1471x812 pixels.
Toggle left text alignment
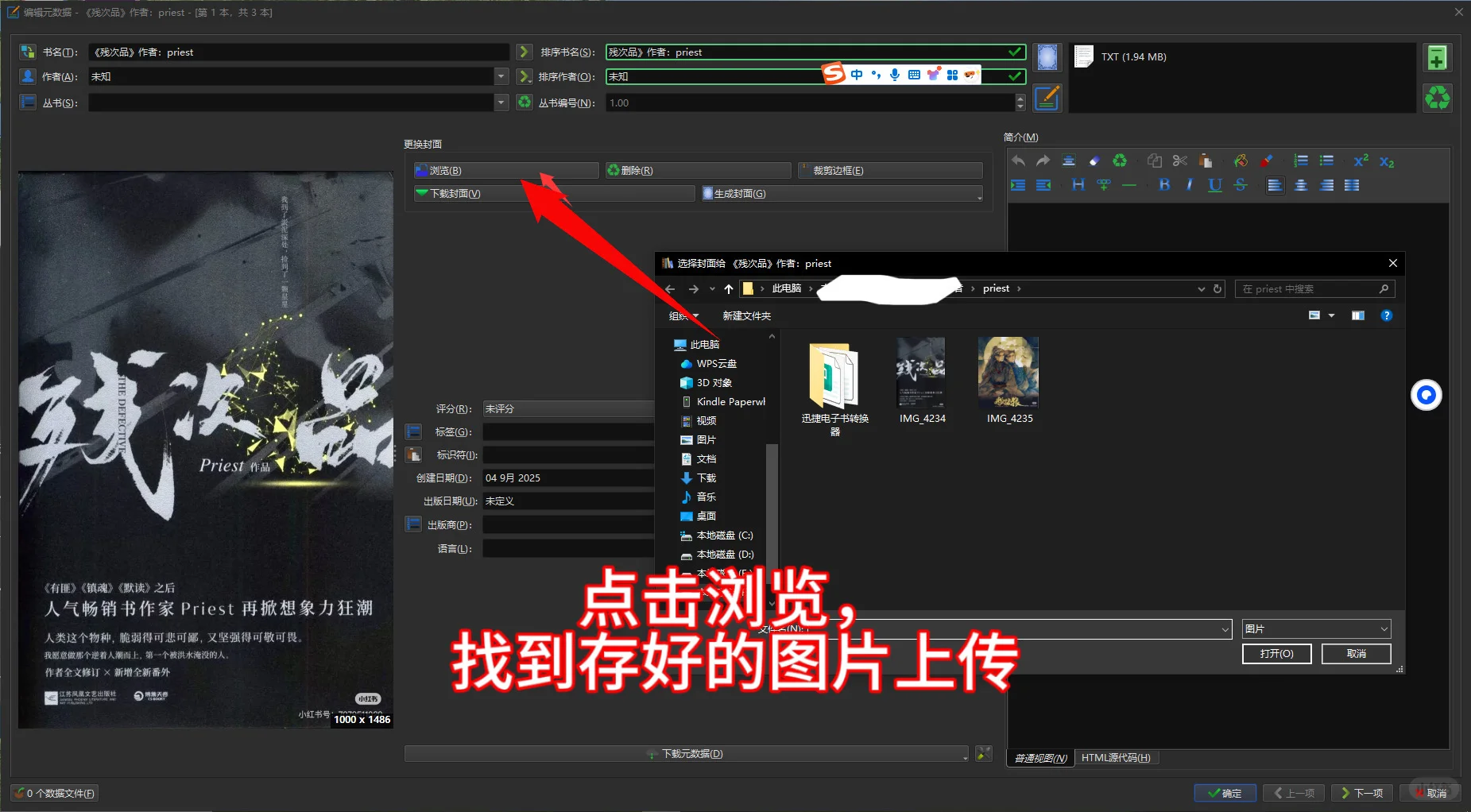(1276, 185)
